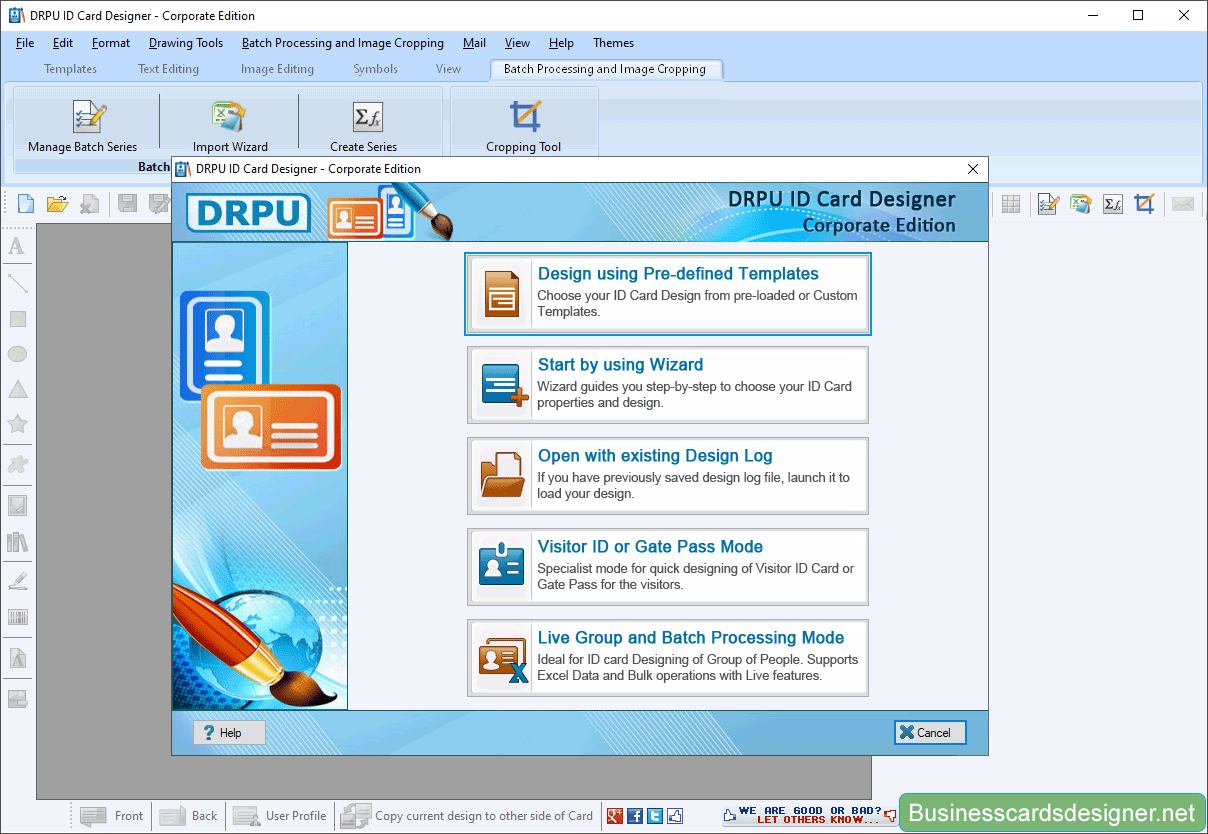
Task: Click the Google Plus share icon
Action: (615, 816)
